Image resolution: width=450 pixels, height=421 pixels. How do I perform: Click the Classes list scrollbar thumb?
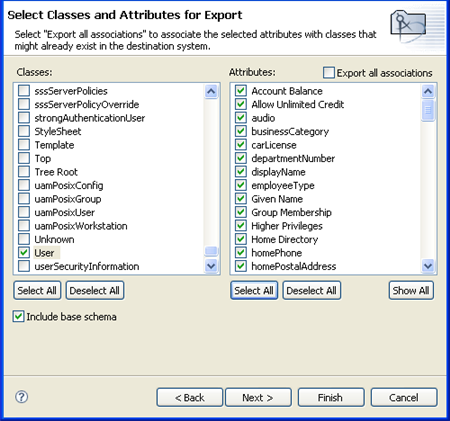[211, 251]
